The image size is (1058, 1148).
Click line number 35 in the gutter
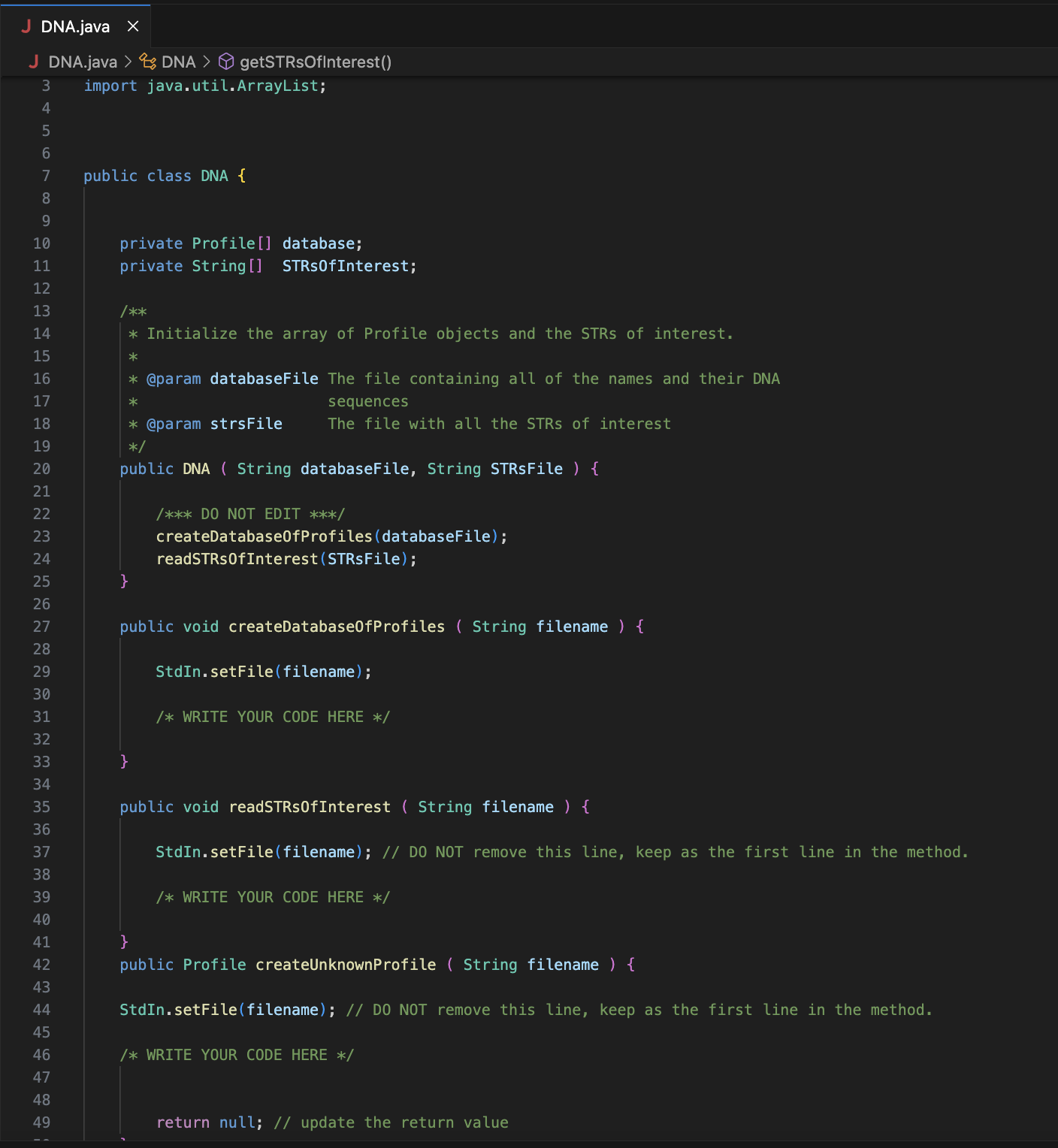click(41, 806)
